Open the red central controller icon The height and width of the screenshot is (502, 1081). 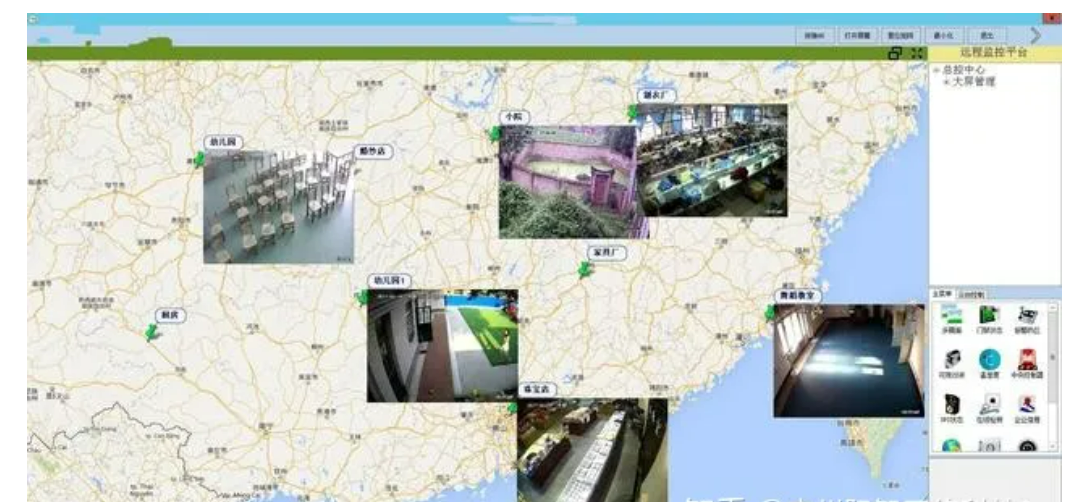pos(1027,360)
